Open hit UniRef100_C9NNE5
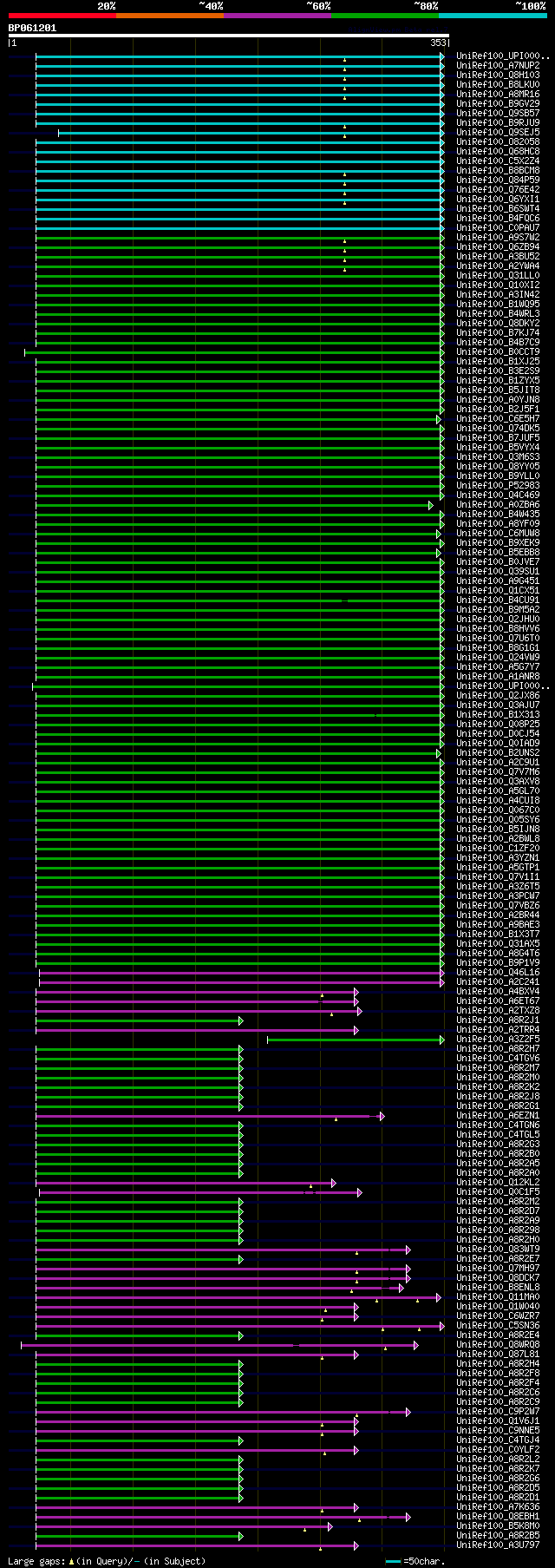Image resolution: width=555 pixels, height=1568 pixels. click(x=498, y=1430)
